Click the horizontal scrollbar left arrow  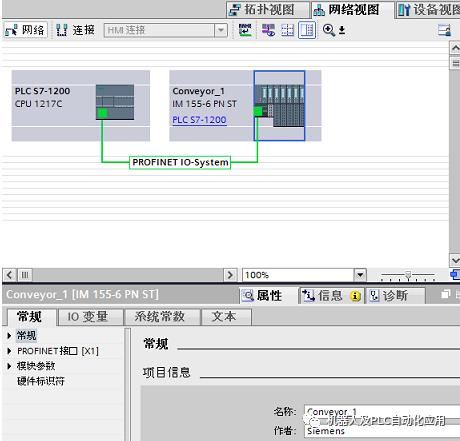(x=9, y=275)
